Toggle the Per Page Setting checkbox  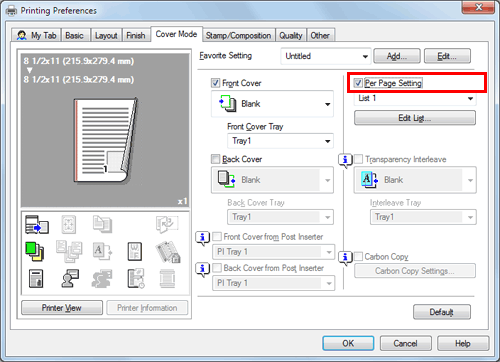coord(358,83)
